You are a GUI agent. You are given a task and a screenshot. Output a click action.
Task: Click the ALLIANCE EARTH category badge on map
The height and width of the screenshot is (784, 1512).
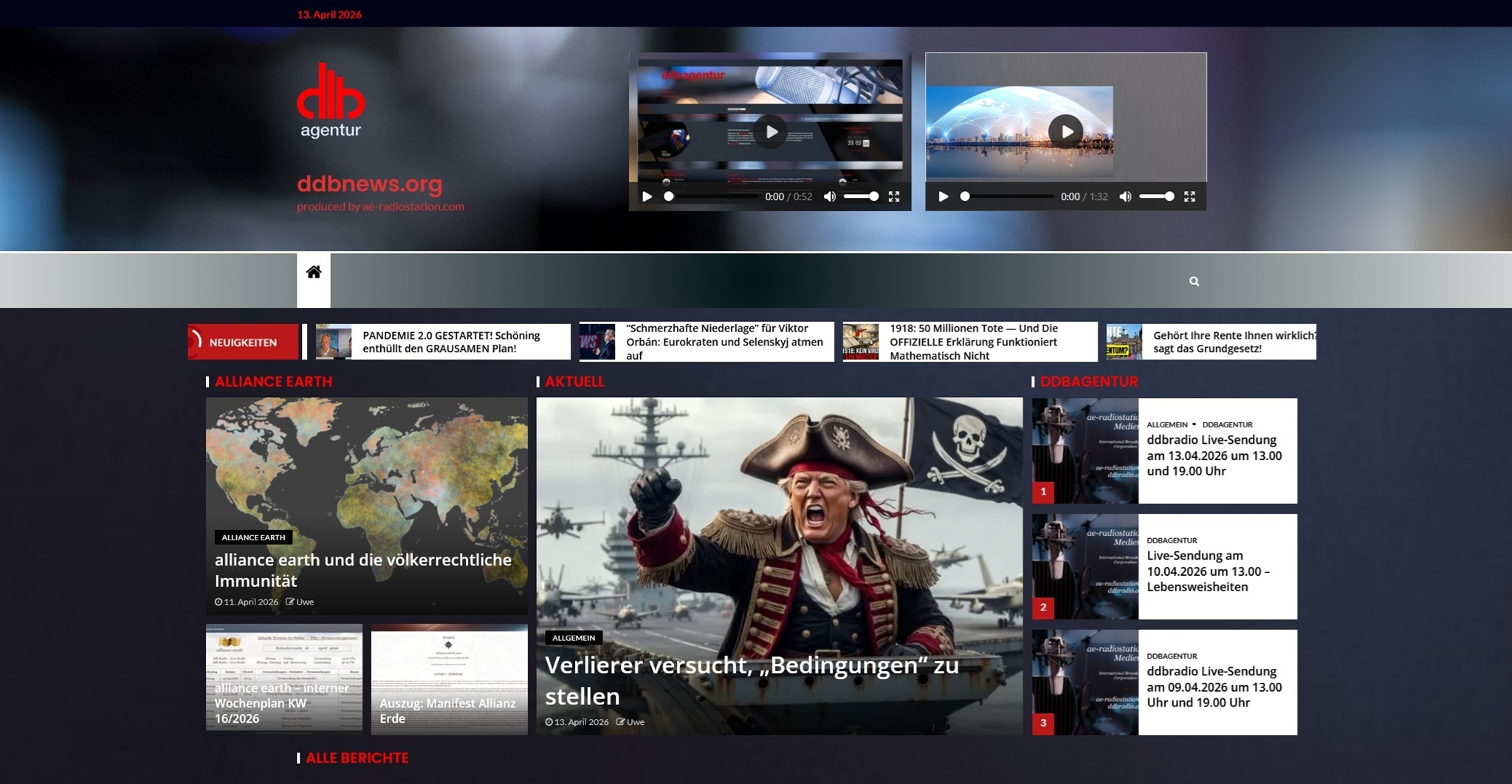[x=253, y=537]
